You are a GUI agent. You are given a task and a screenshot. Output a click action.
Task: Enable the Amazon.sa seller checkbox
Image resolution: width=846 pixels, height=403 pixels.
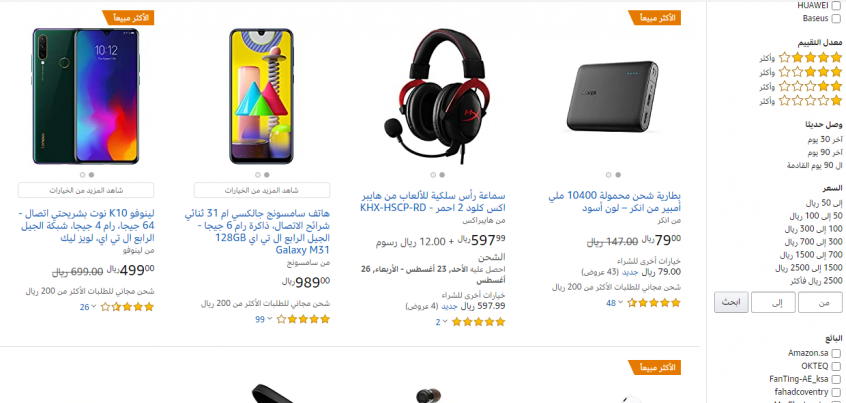[x=836, y=353]
